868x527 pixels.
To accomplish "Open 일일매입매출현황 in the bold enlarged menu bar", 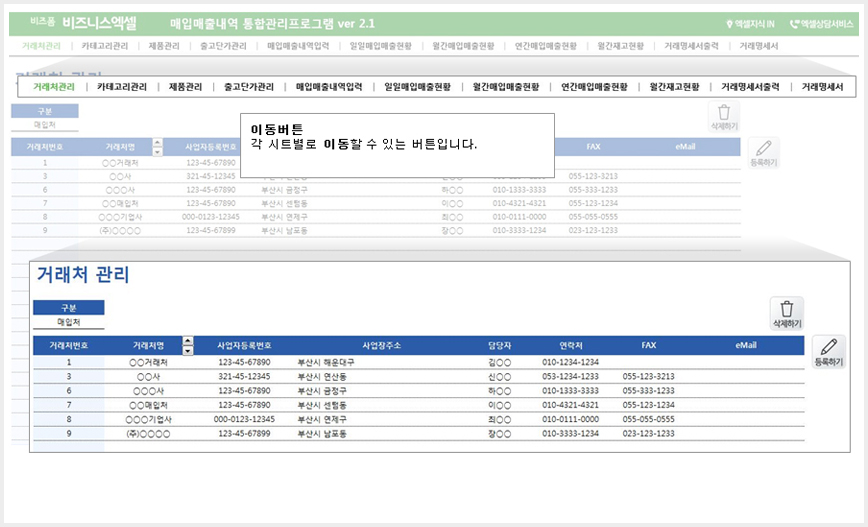I will [417, 87].
